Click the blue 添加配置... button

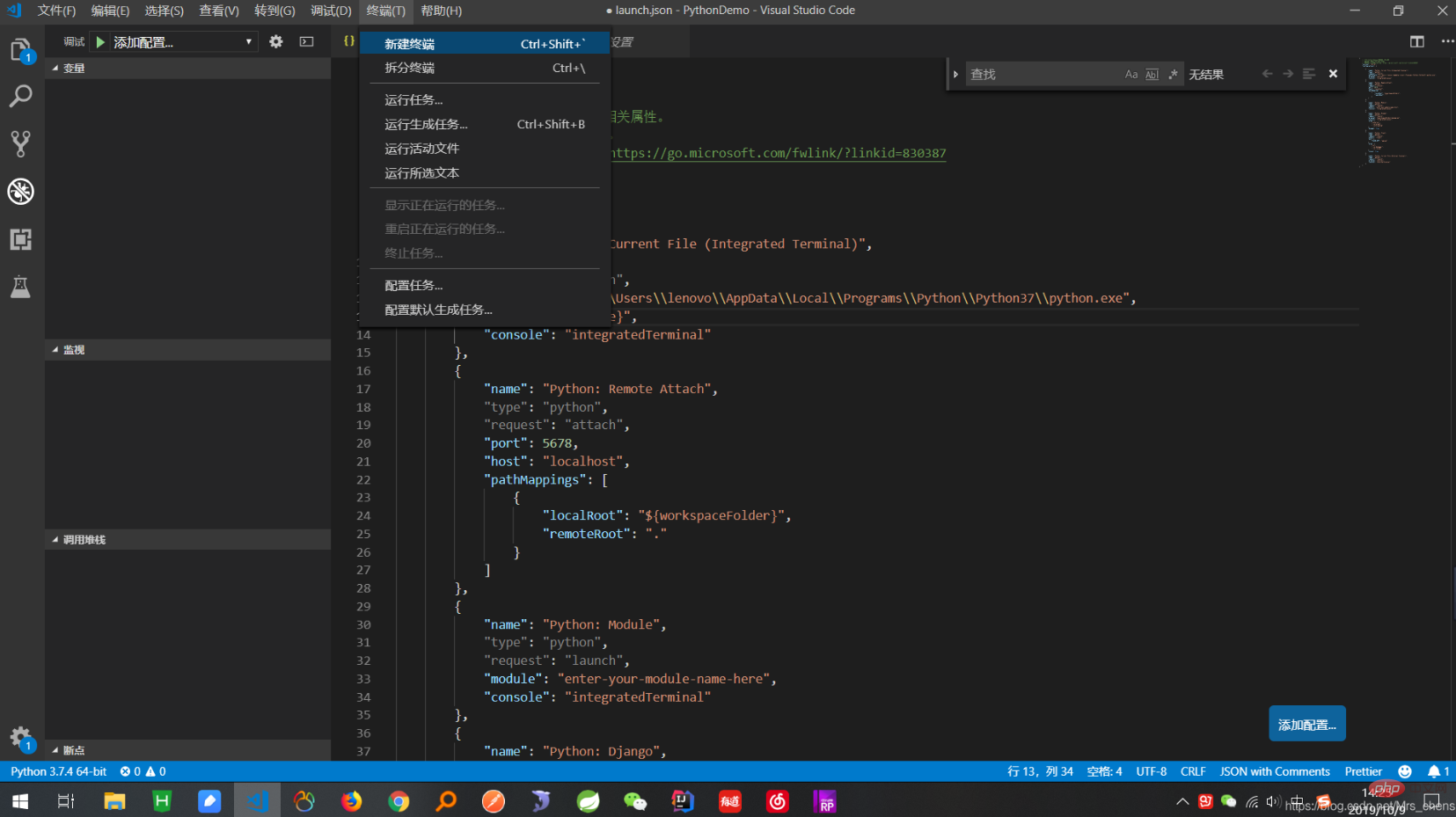coord(1306,724)
